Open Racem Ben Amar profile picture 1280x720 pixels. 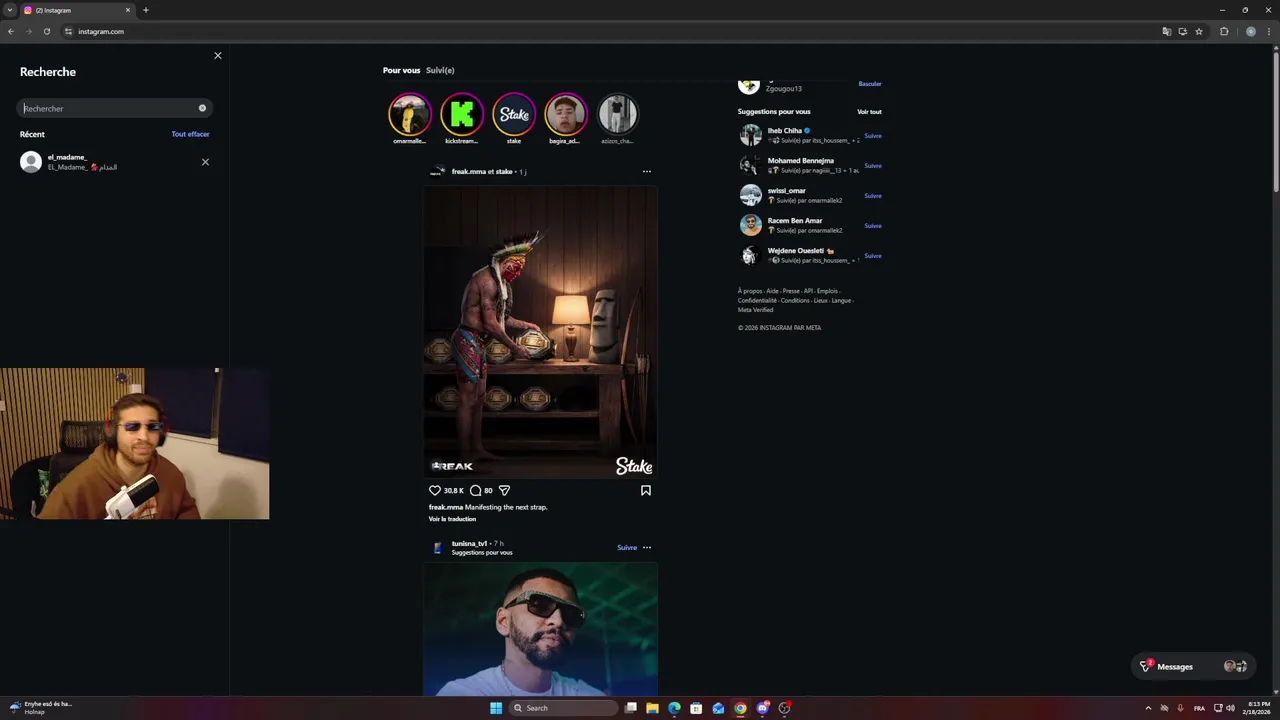750,225
